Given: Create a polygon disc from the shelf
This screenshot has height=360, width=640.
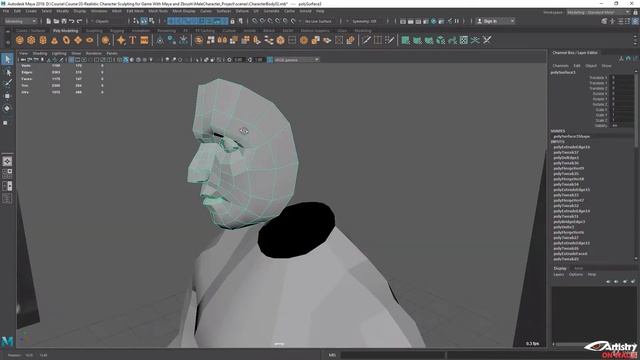Looking at the screenshot, I should tap(90, 40).
